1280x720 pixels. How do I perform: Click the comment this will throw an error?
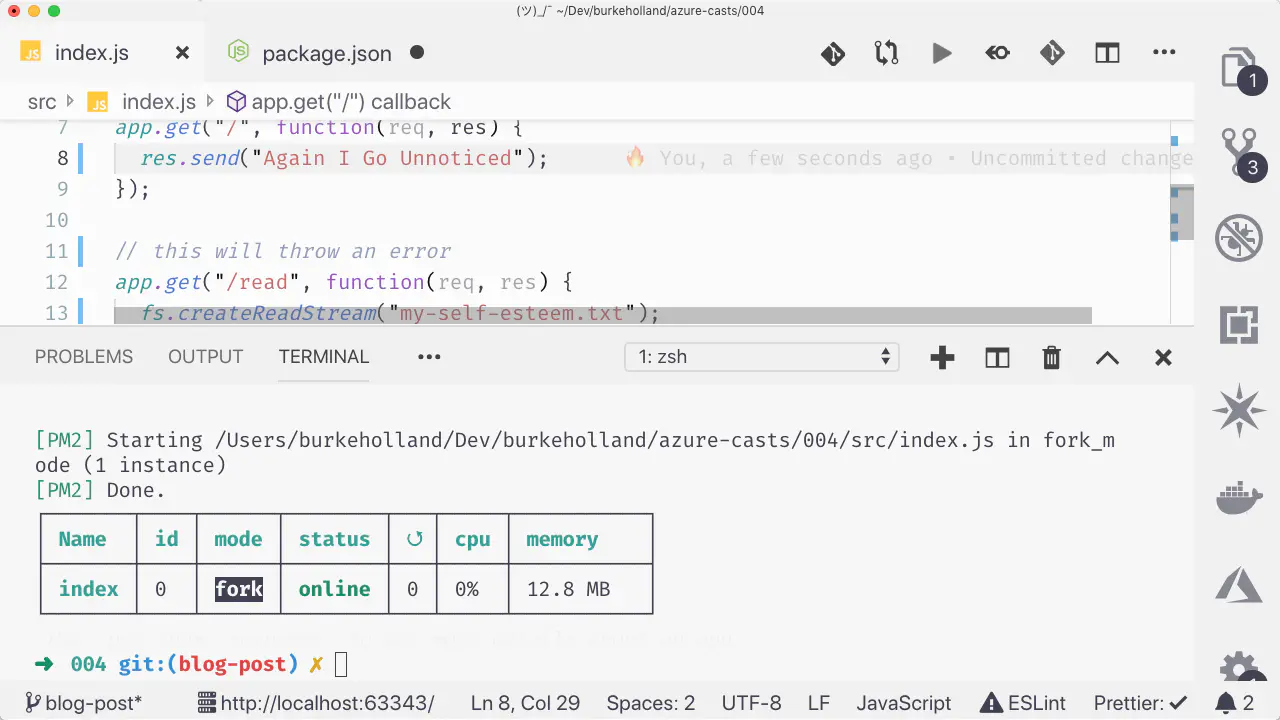click(x=283, y=251)
